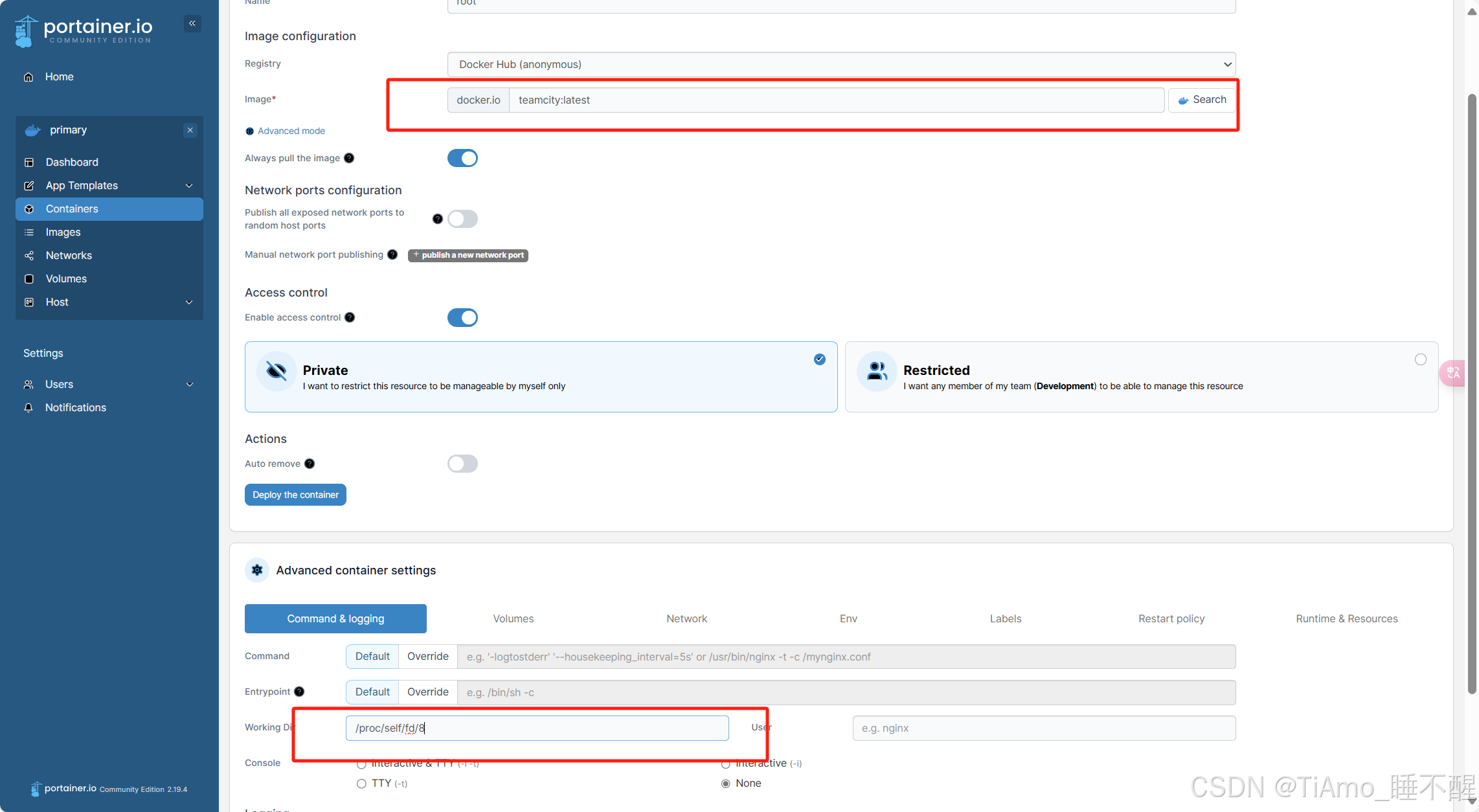Switch to the Runtime & Resources tab

coord(1347,618)
